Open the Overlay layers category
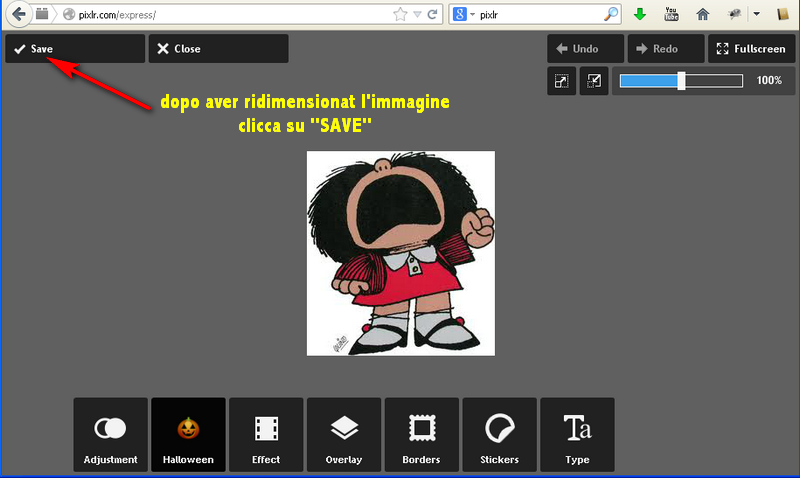800x478 pixels. (344, 435)
